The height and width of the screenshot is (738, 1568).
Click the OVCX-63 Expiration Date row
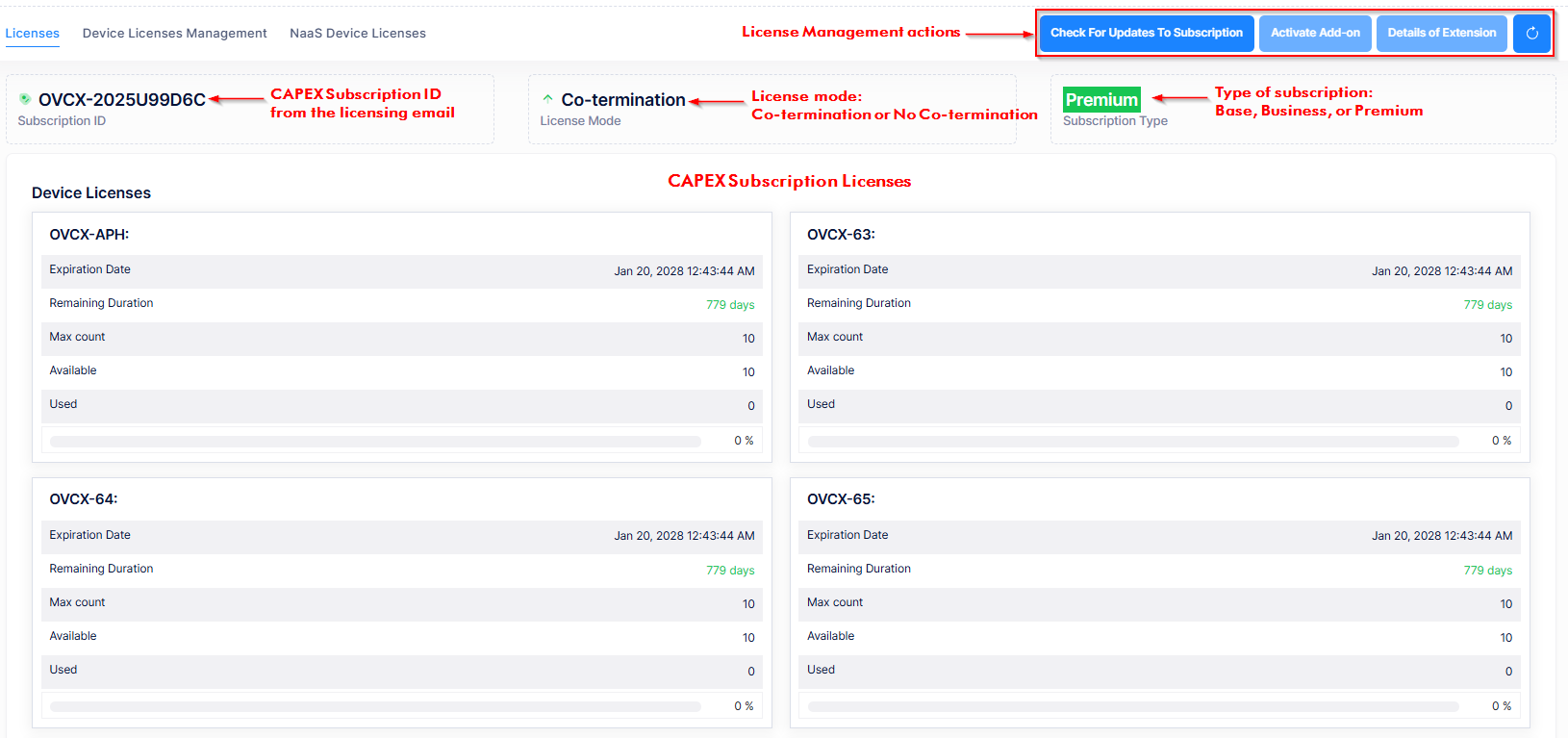[1159, 270]
